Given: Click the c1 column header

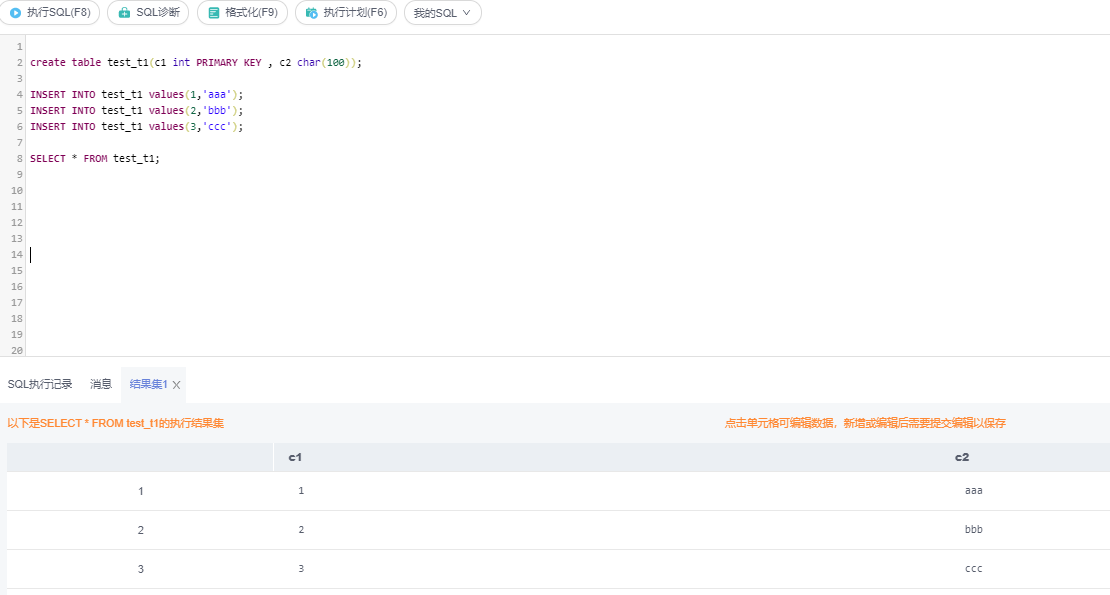Looking at the screenshot, I should click(295, 457).
